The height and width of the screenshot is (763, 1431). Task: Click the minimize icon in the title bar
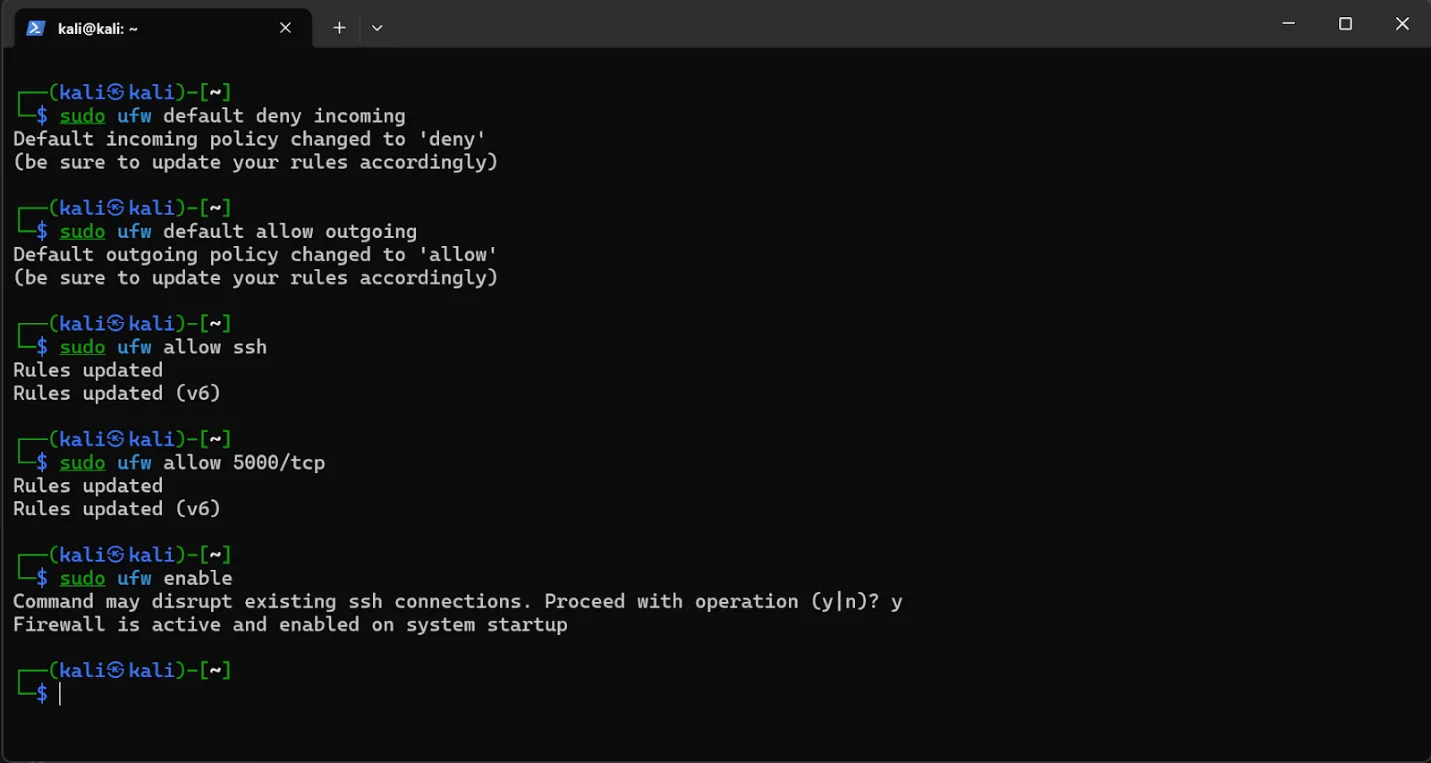(1288, 23)
